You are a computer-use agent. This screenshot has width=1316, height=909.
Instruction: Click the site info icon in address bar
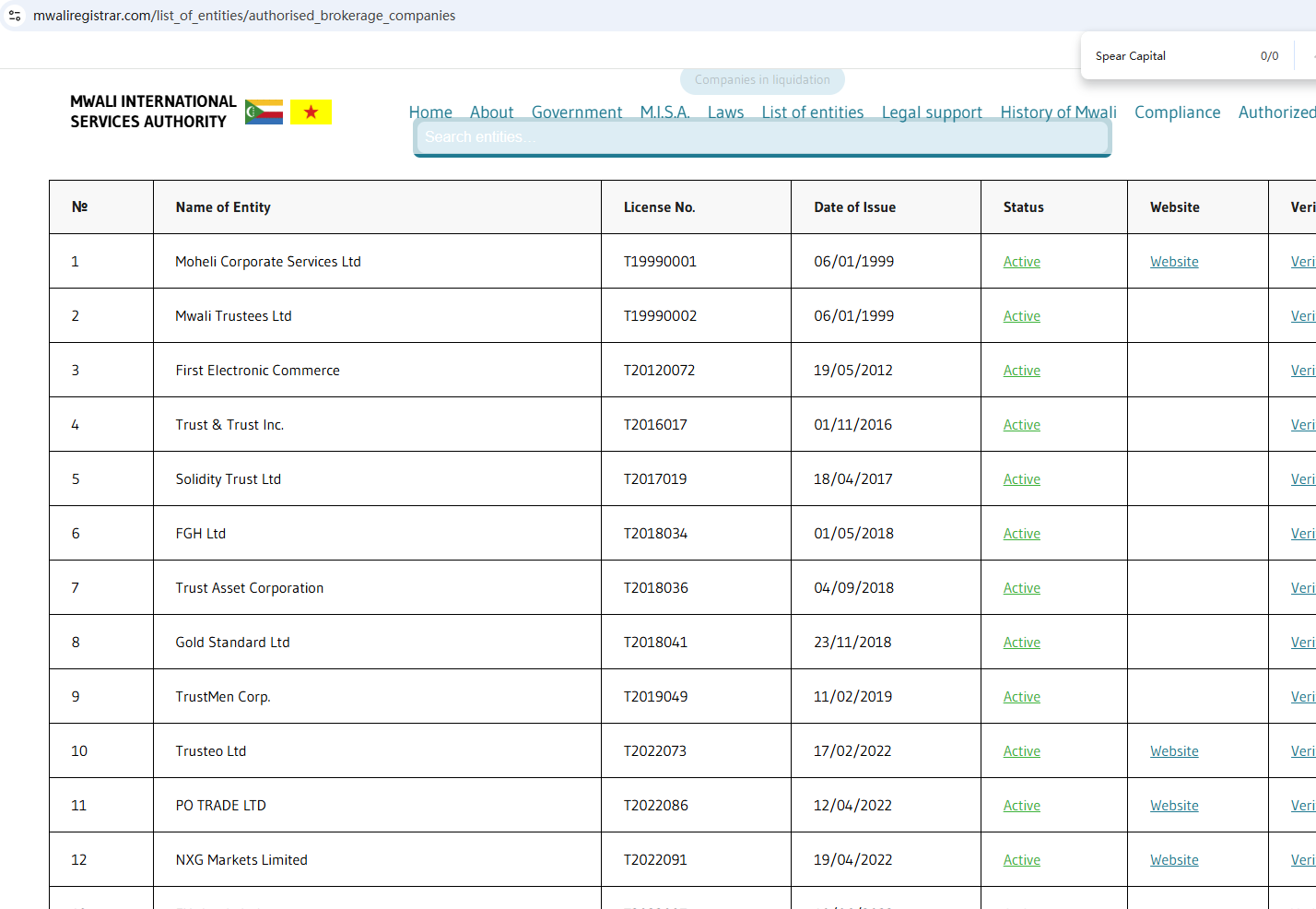click(15, 16)
